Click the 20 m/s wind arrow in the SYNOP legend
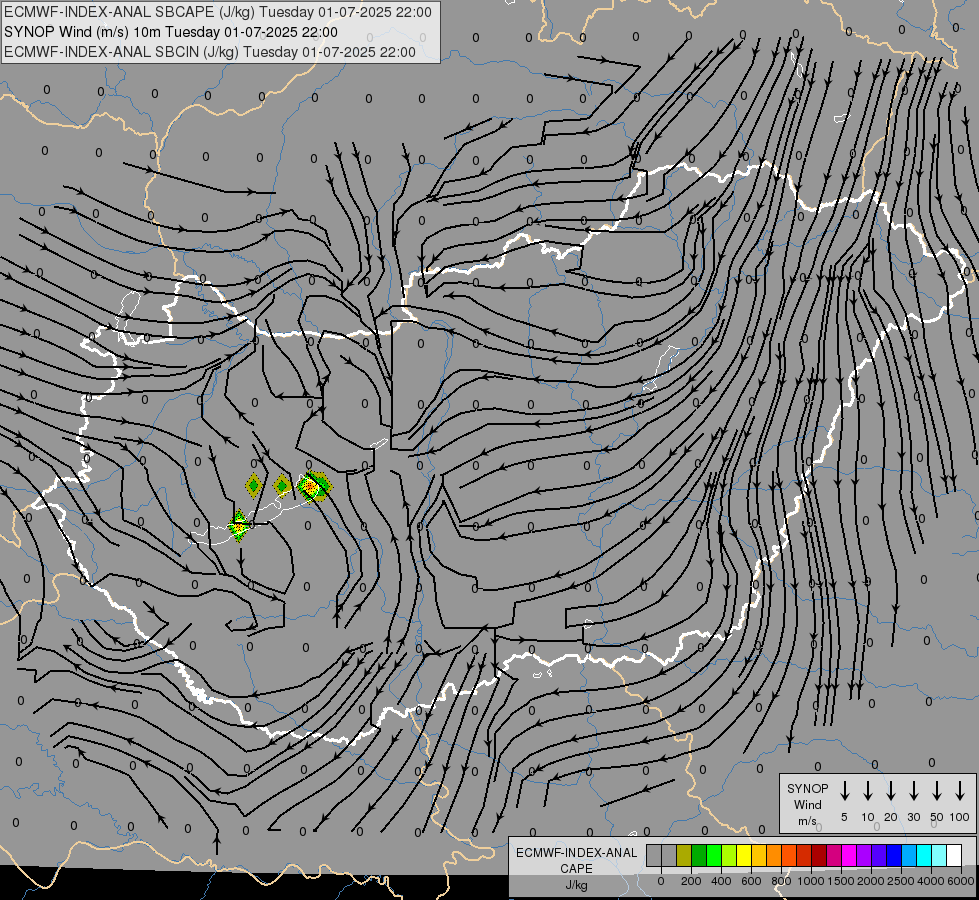 click(x=890, y=791)
